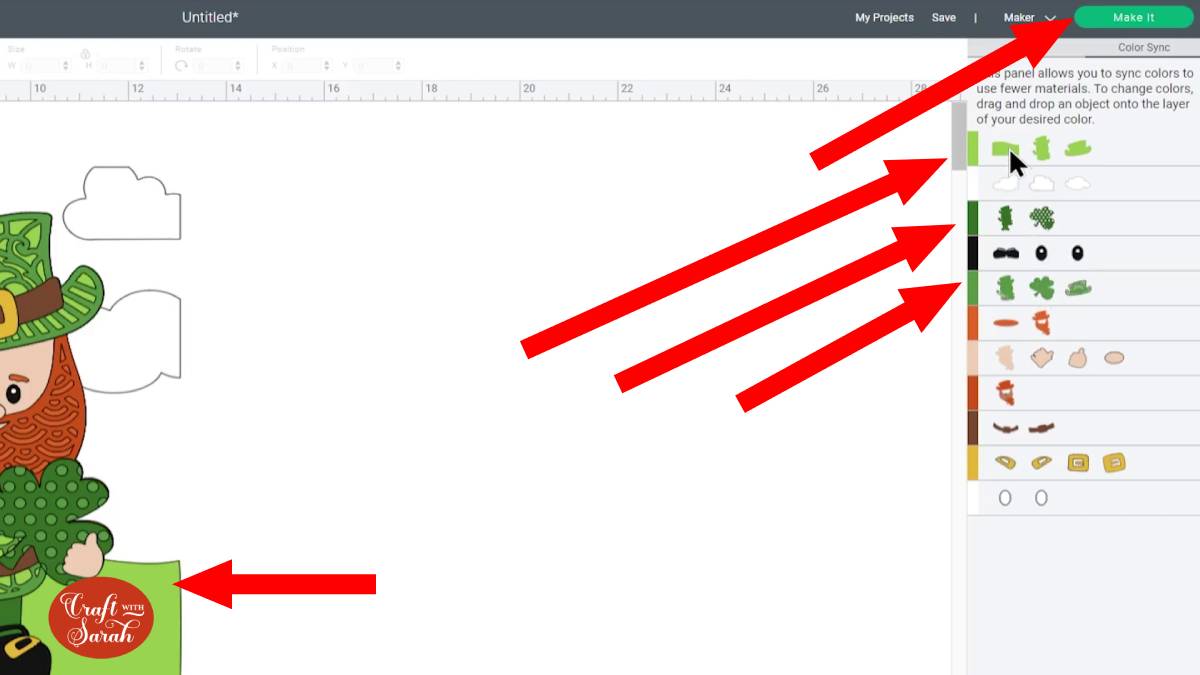Viewport: 1200px width, 675px height.
Task: Click the Width value stepper arrows
Action: pos(66,64)
